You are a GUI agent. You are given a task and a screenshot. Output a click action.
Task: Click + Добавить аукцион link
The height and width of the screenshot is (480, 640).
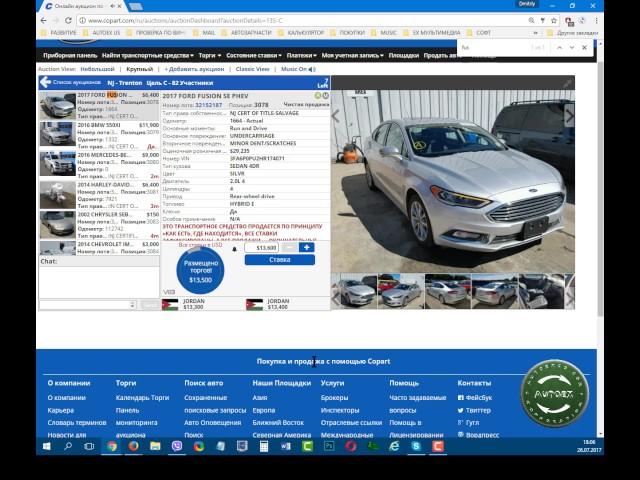pyautogui.click(x=194, y=69)
